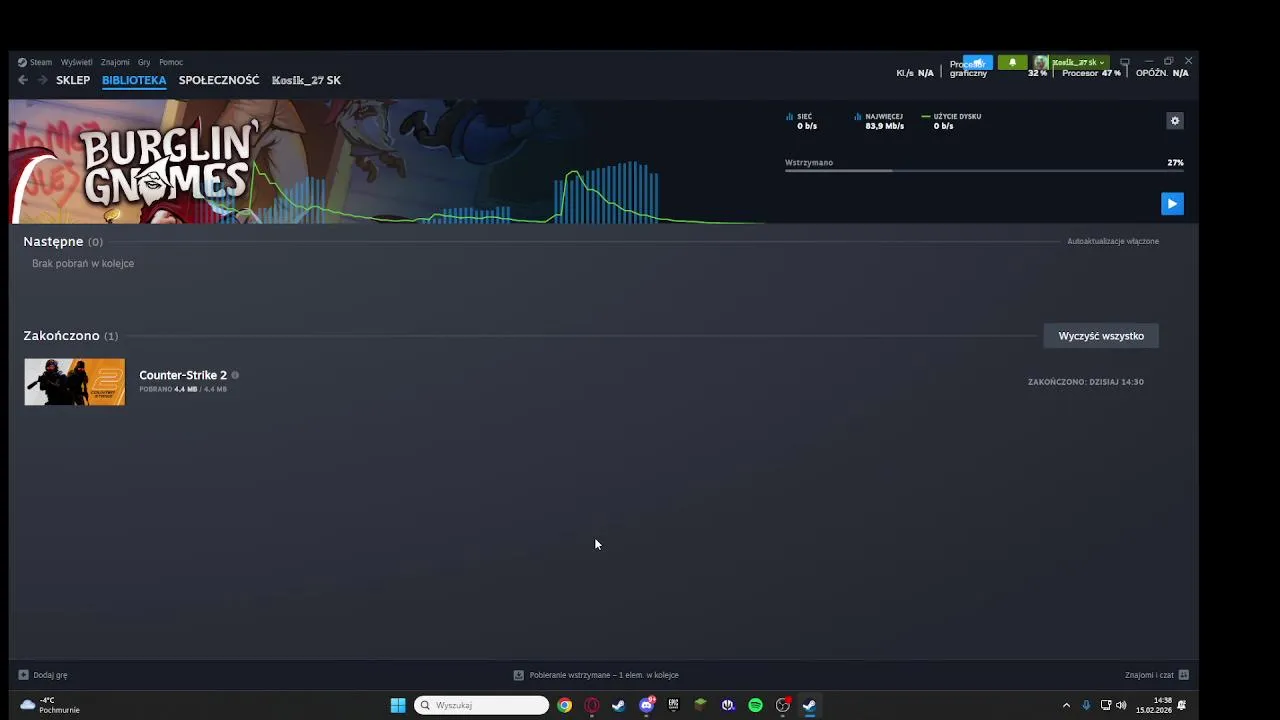1280x720 pixels.
Task: Open the Wyświetl menu
Action: 76,62
